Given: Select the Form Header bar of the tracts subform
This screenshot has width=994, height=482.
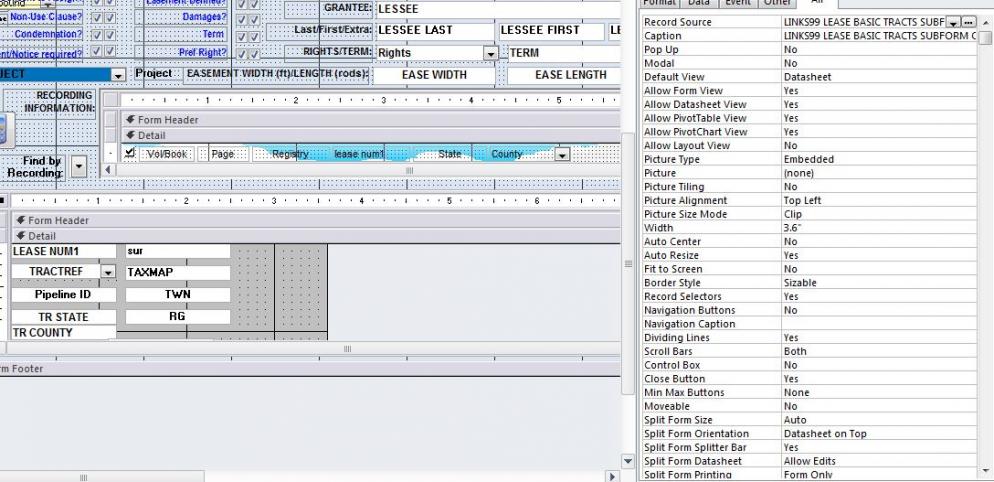Looking at the screenshot, I should coord(315,220).
